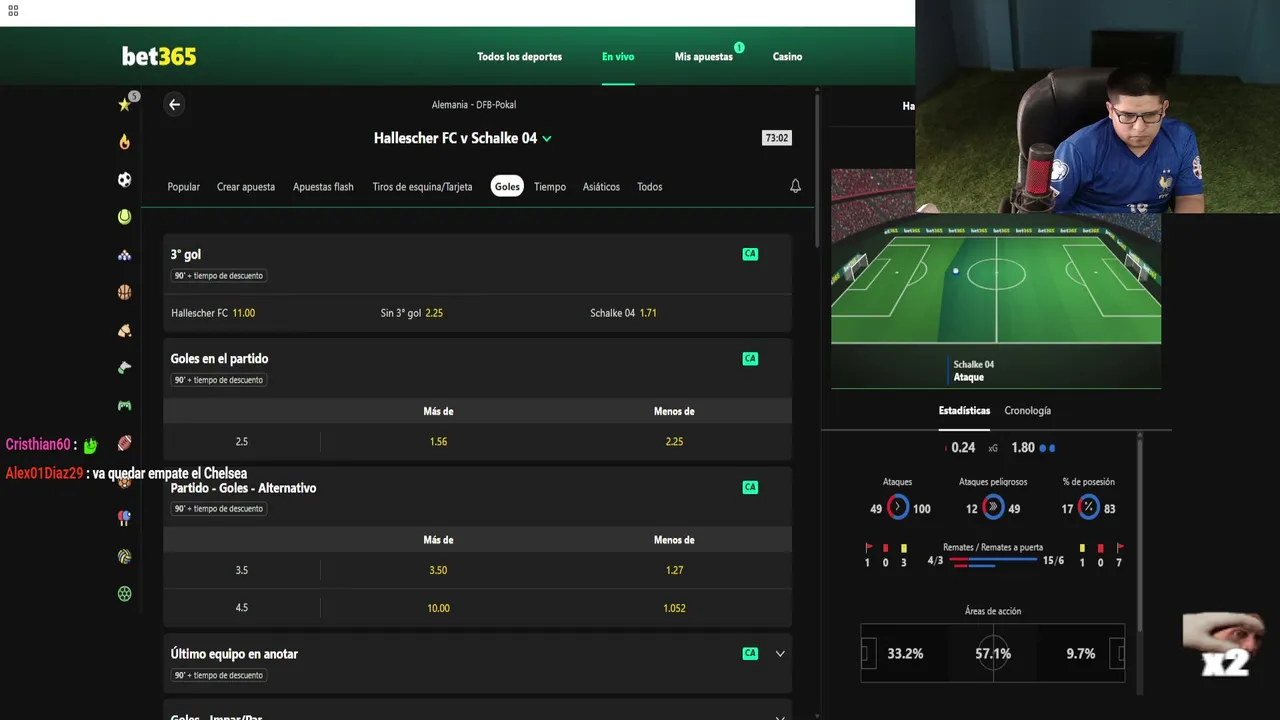Click the bet365 logo

point(159,56)
